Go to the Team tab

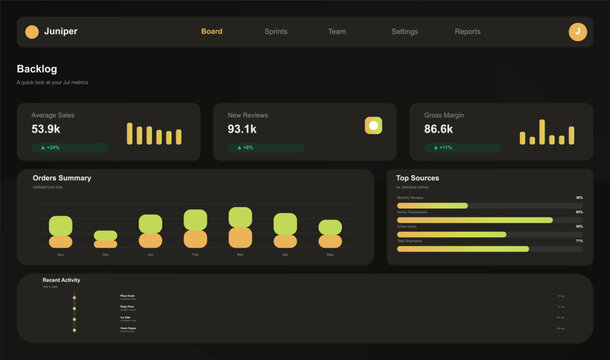[x=337, y=32]
